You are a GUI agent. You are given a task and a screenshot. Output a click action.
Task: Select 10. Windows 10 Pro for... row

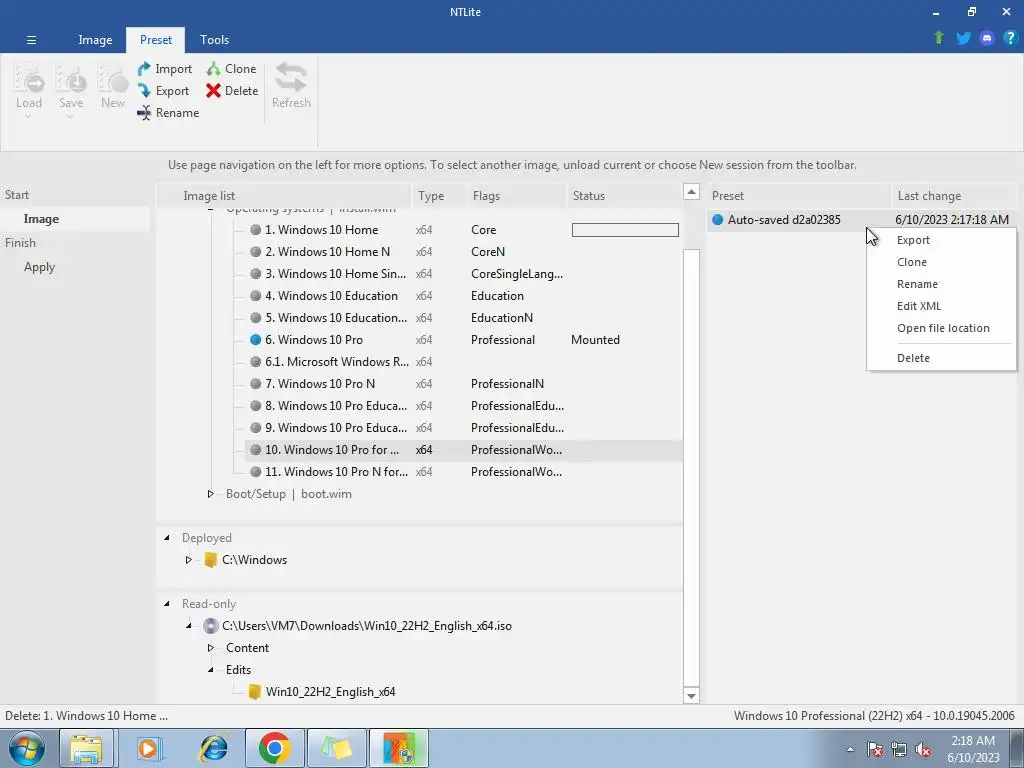(x=464, y=450)
